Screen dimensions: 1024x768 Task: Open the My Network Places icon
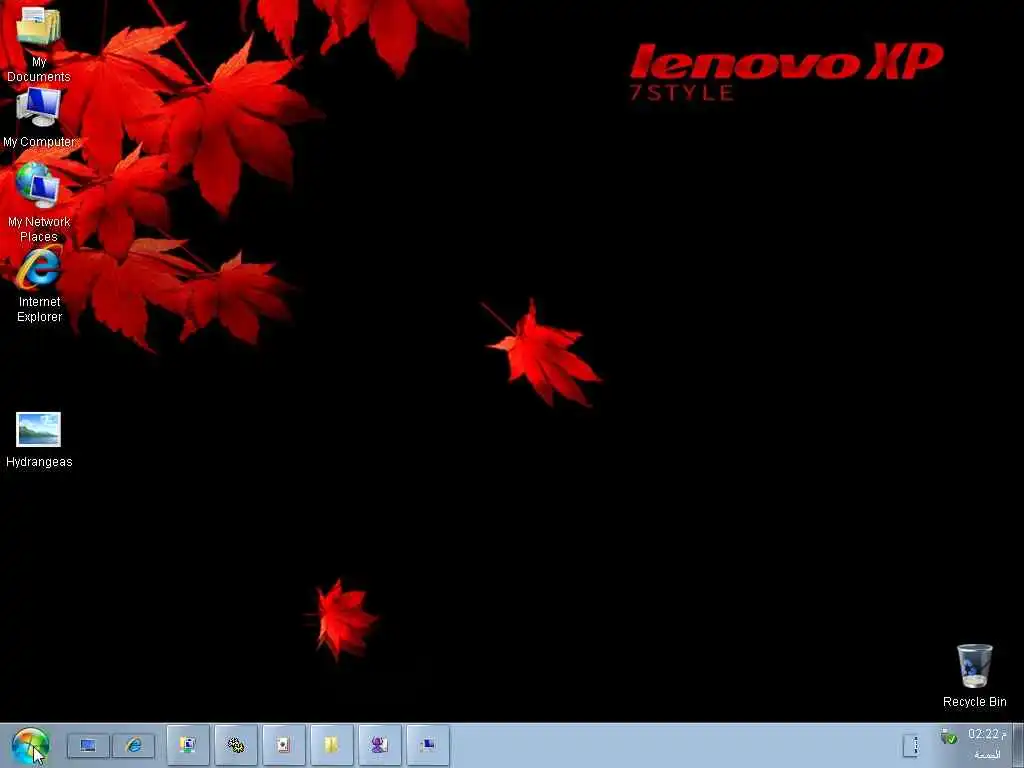tap(39, 202)
